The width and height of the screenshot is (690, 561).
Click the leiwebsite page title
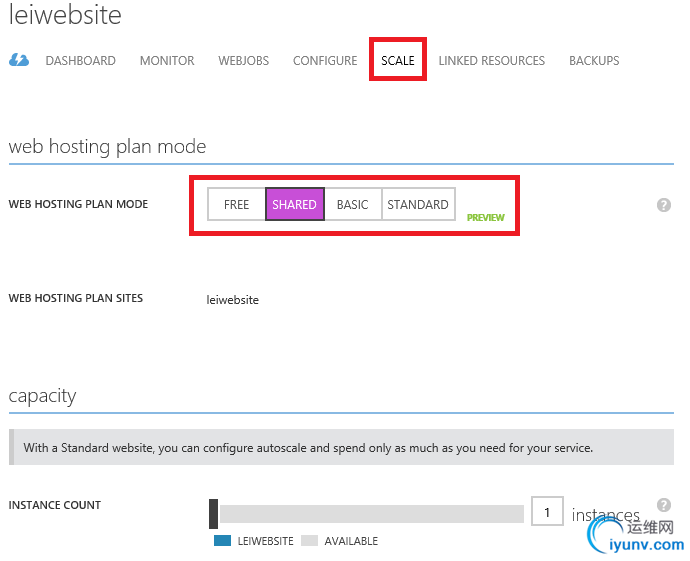tap(65, 15)
